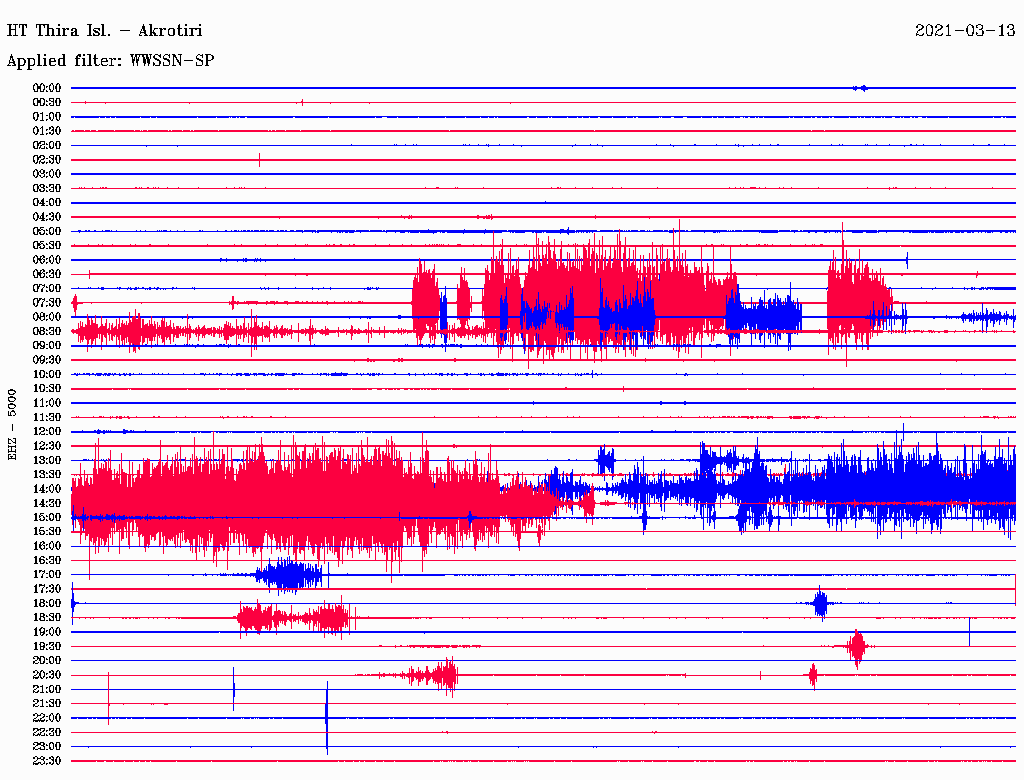Click the 03:30 time label
Viewport: 1024px width, 780px height.
coord(47,188)
